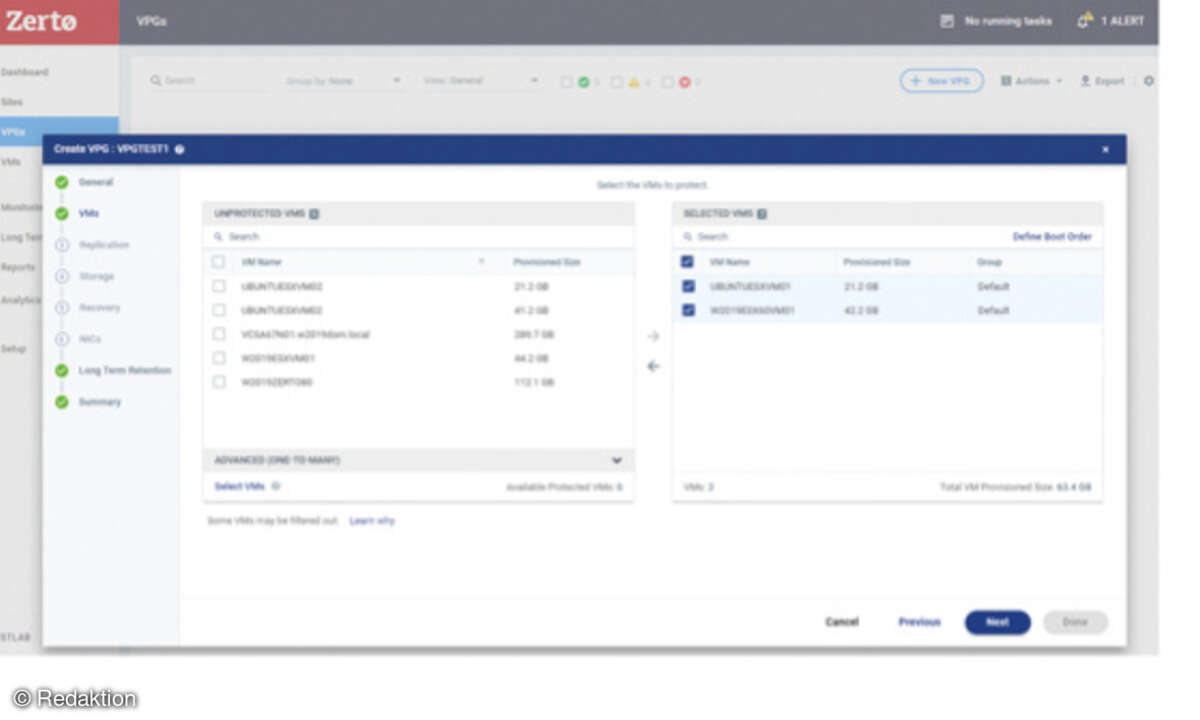Open the 1 ALERT bell notification
This screenshot has height=720, width=1200.
[1111, 21]
